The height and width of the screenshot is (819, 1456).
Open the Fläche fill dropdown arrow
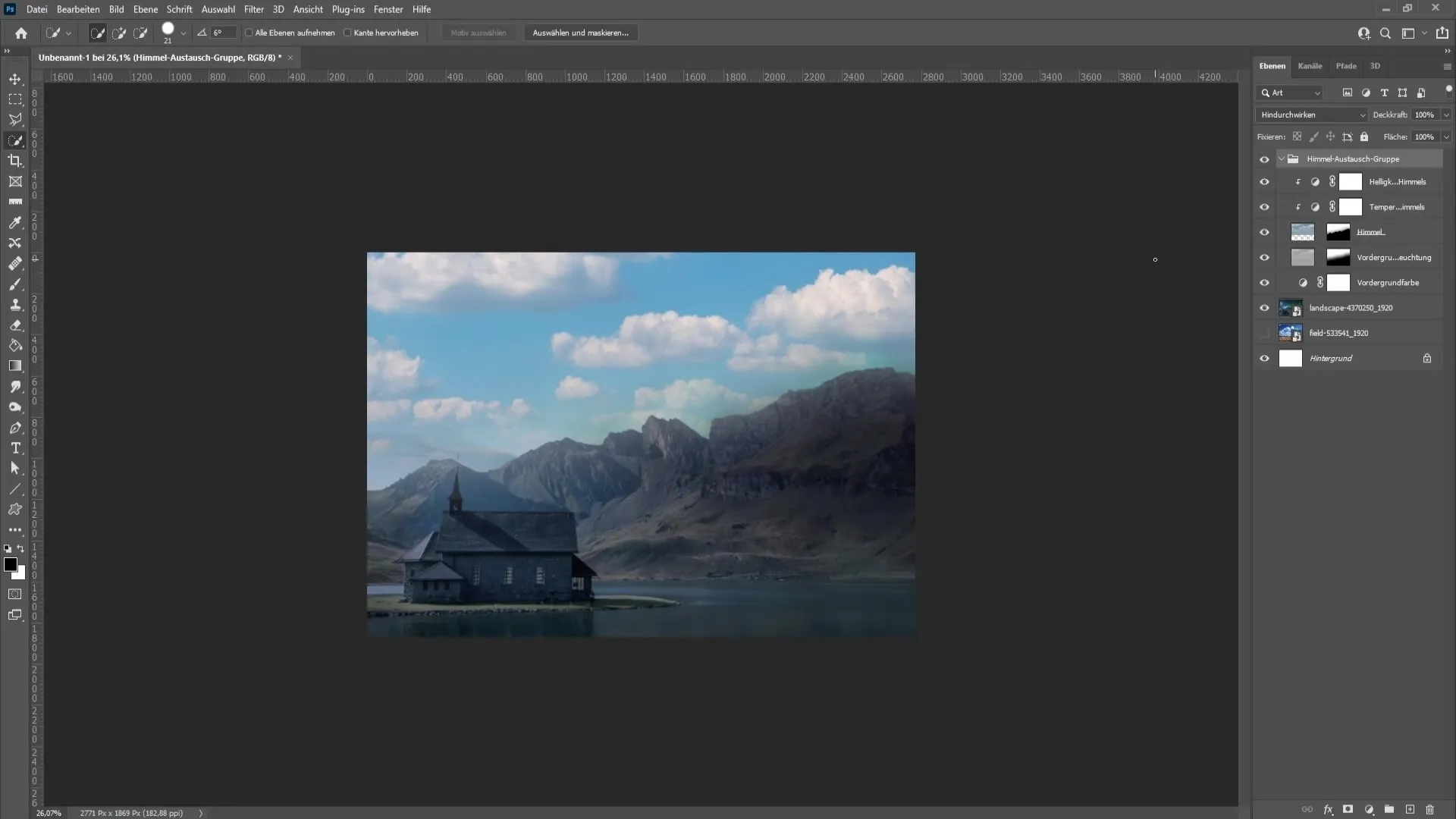pyautogui.click(x=1446, y=137)
